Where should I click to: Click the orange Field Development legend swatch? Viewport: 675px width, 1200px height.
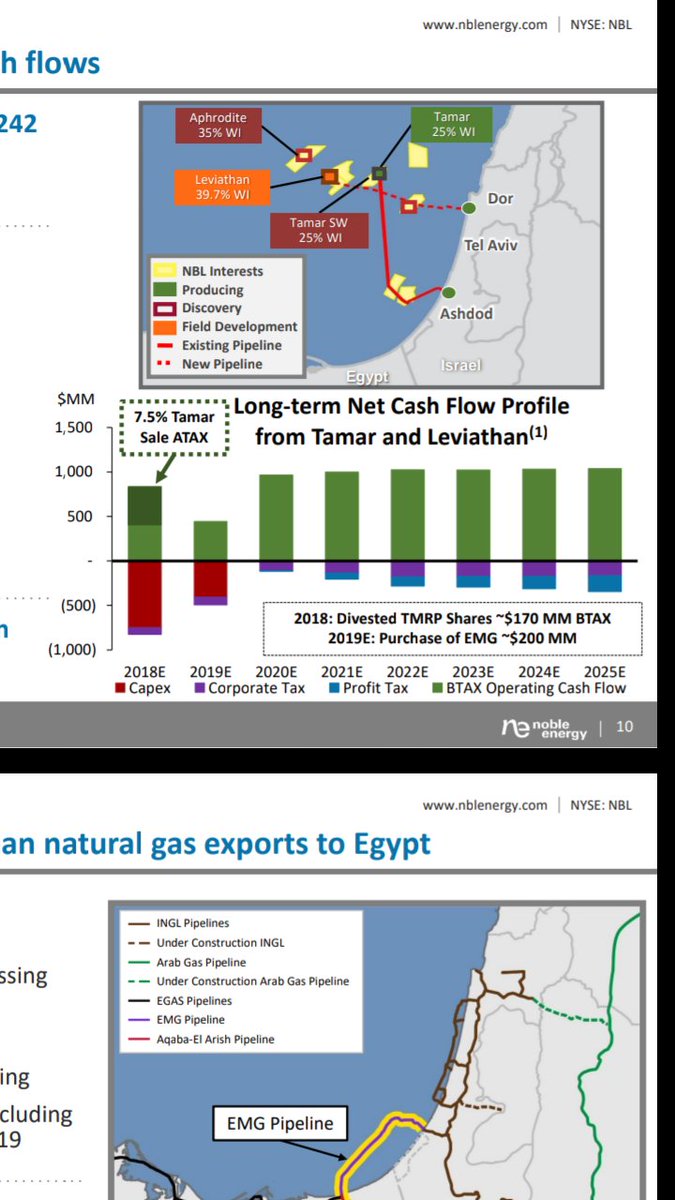[x=164, y=326]
